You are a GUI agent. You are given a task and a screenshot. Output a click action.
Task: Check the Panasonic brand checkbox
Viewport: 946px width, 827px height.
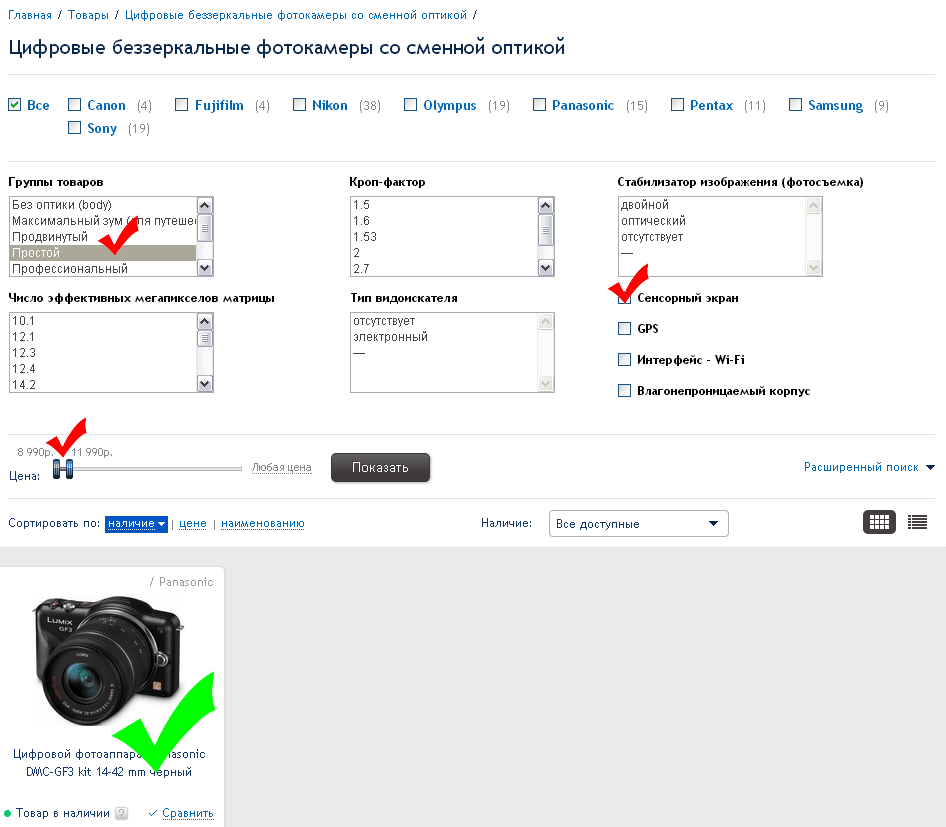pos(539,105)
